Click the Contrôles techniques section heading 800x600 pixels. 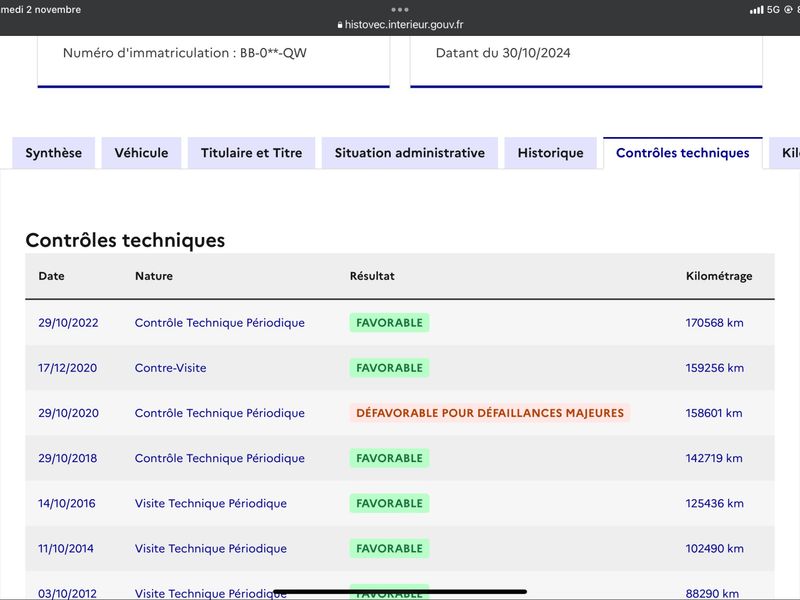click(125, 240)
